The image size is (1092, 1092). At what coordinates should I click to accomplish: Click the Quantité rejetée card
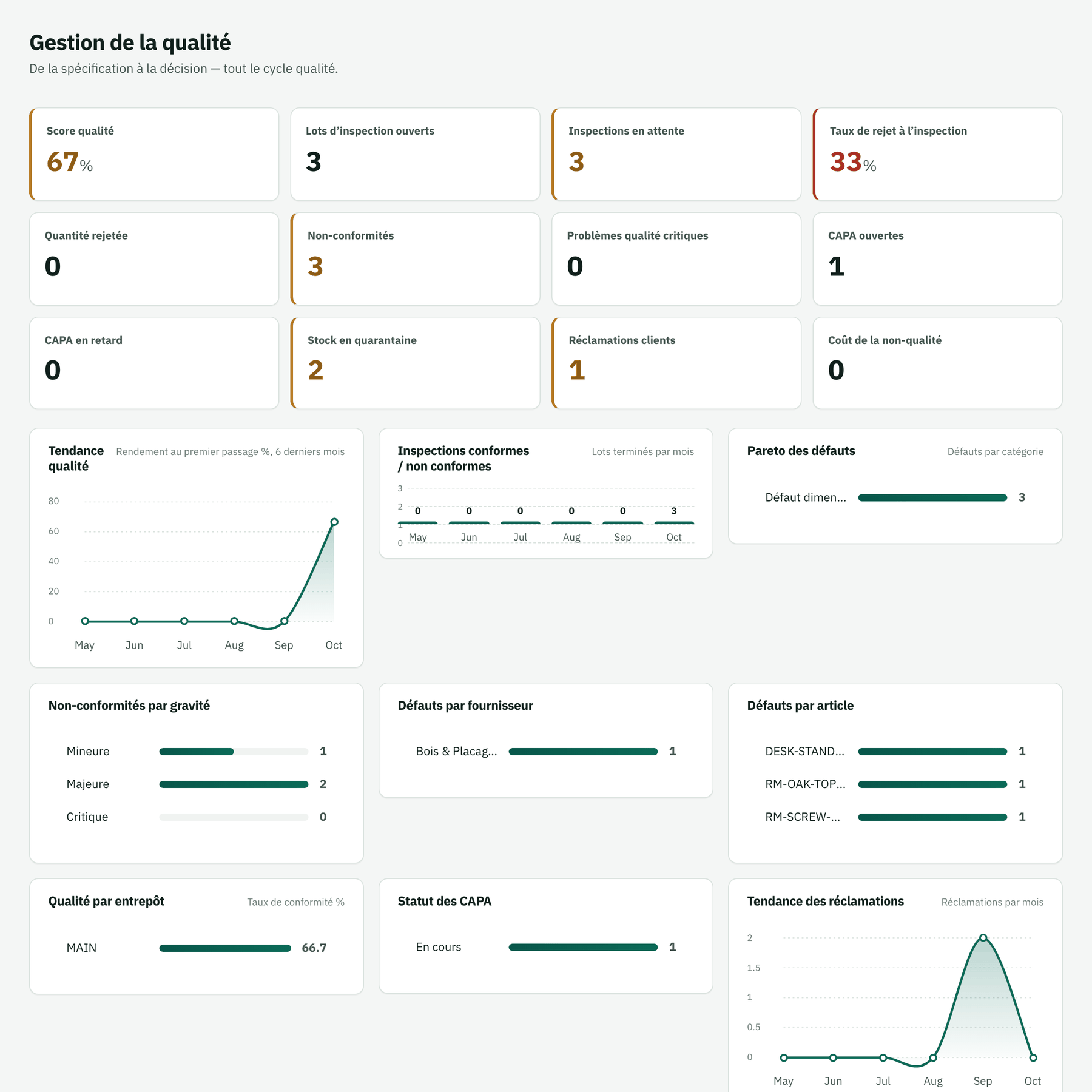tap(154, 259)
